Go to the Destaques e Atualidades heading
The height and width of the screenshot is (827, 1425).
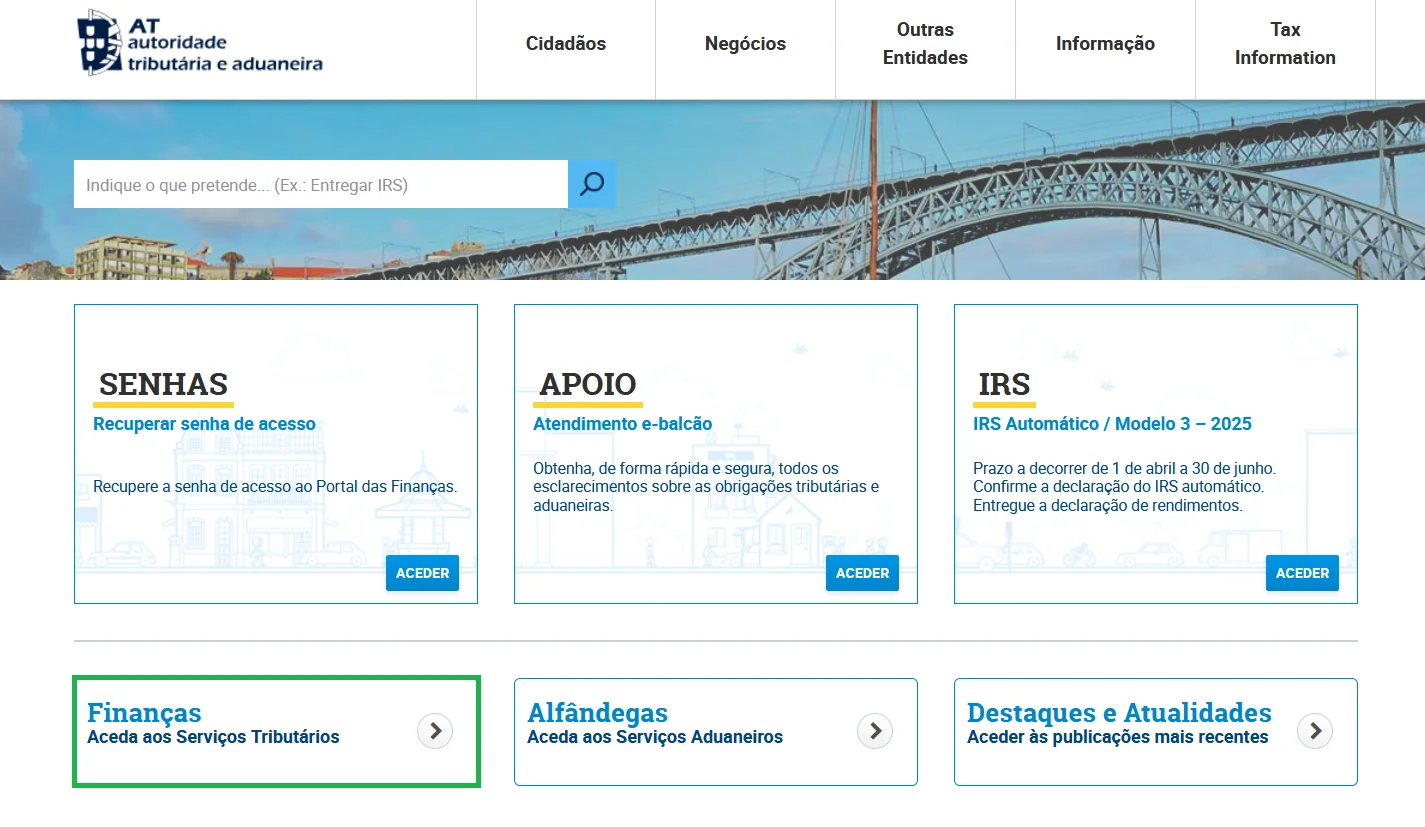(x=1119, y=713)
